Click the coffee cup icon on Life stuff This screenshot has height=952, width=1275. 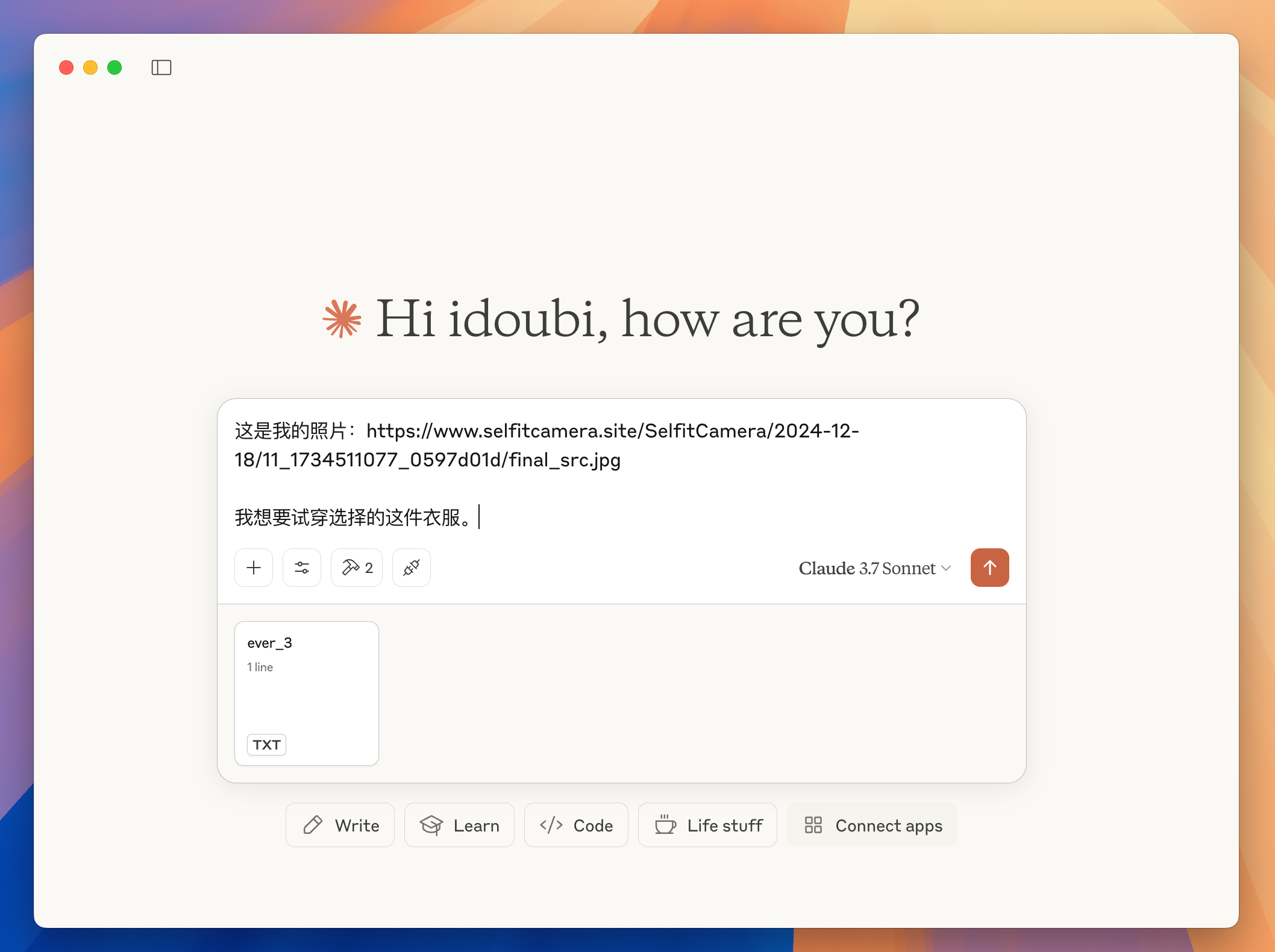(x=665, y=824)
